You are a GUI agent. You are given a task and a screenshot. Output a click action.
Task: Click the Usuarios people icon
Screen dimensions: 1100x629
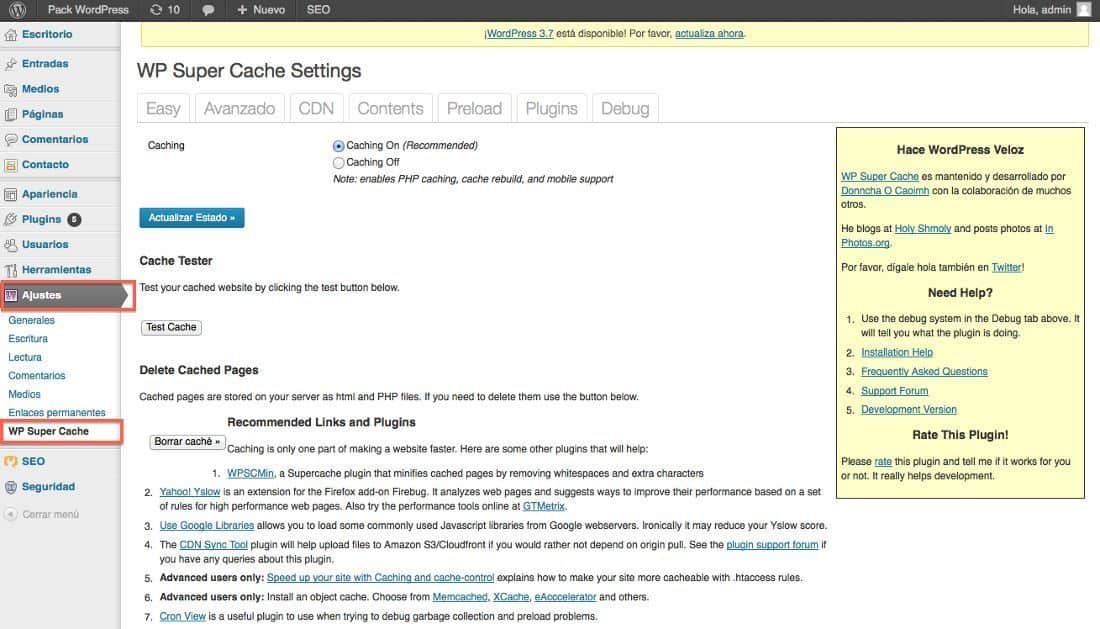(11, 245)
